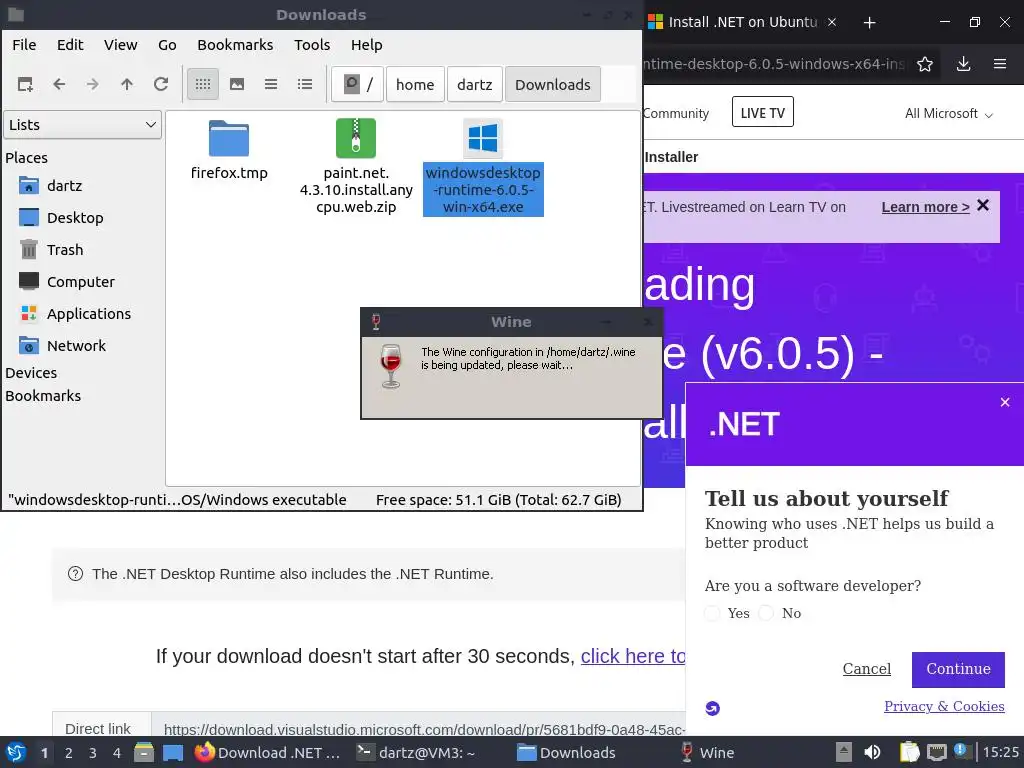This screenshot has width=1024, height=768.
Task: Switch to compact list view mode
Action: point(271,84)
